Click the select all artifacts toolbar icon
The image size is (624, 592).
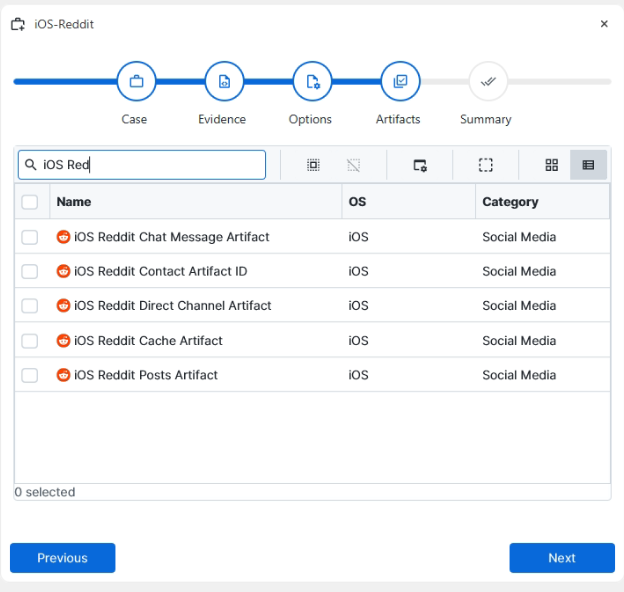pos(313,165)
